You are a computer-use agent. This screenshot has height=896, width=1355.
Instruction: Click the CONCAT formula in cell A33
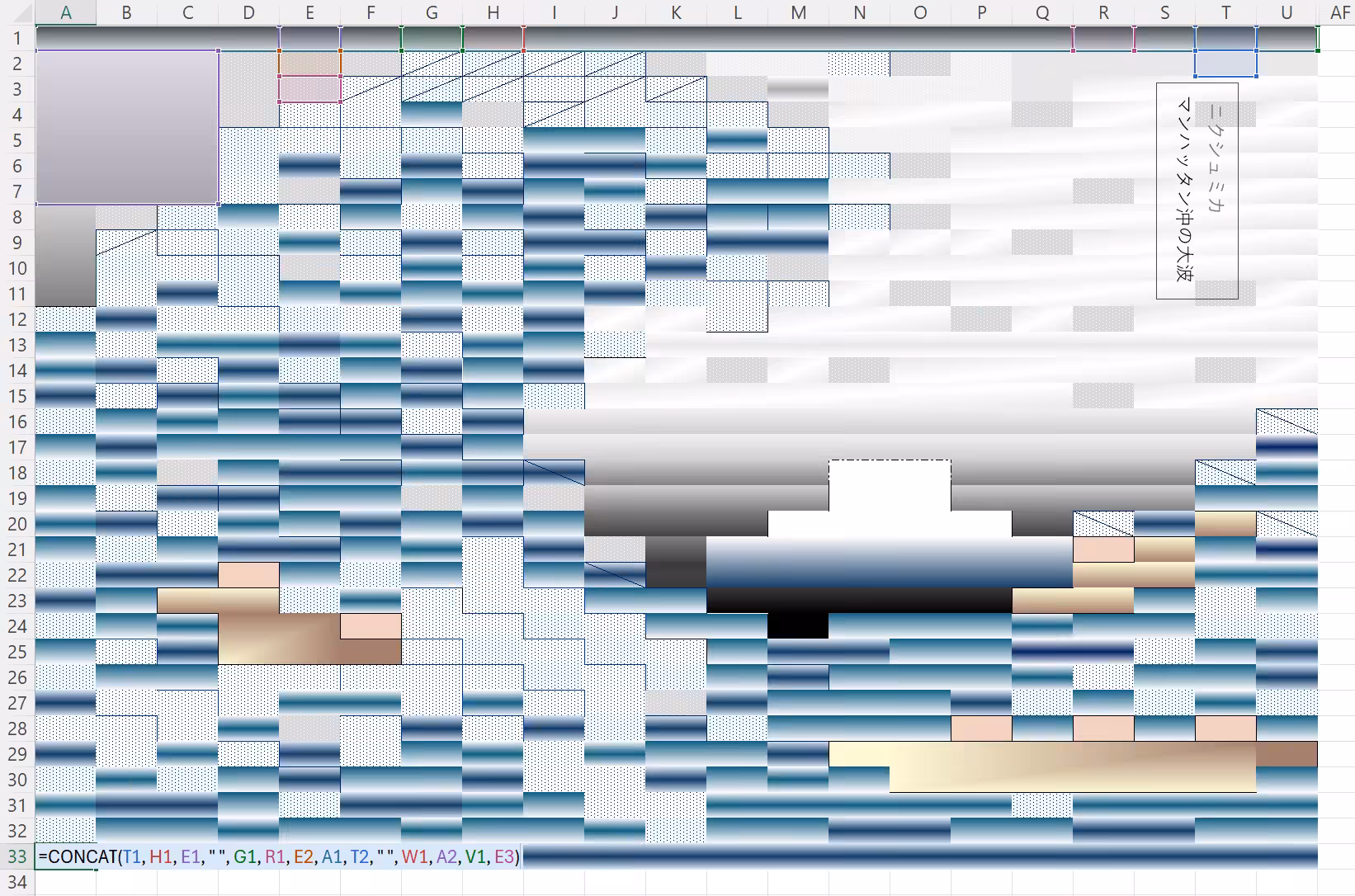(x=279, y=856)
